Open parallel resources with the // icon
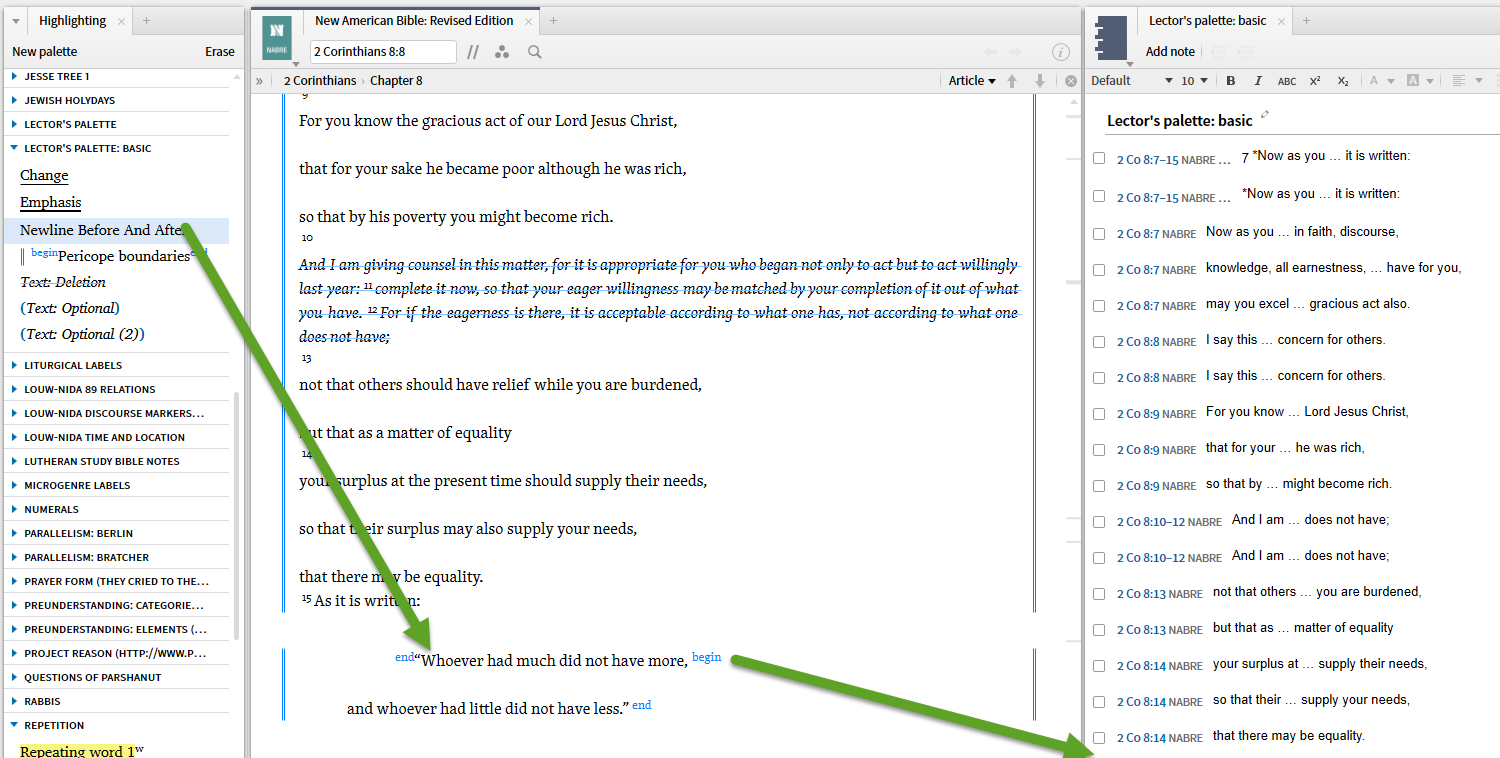1500x758 pixels. click(473, 52)
